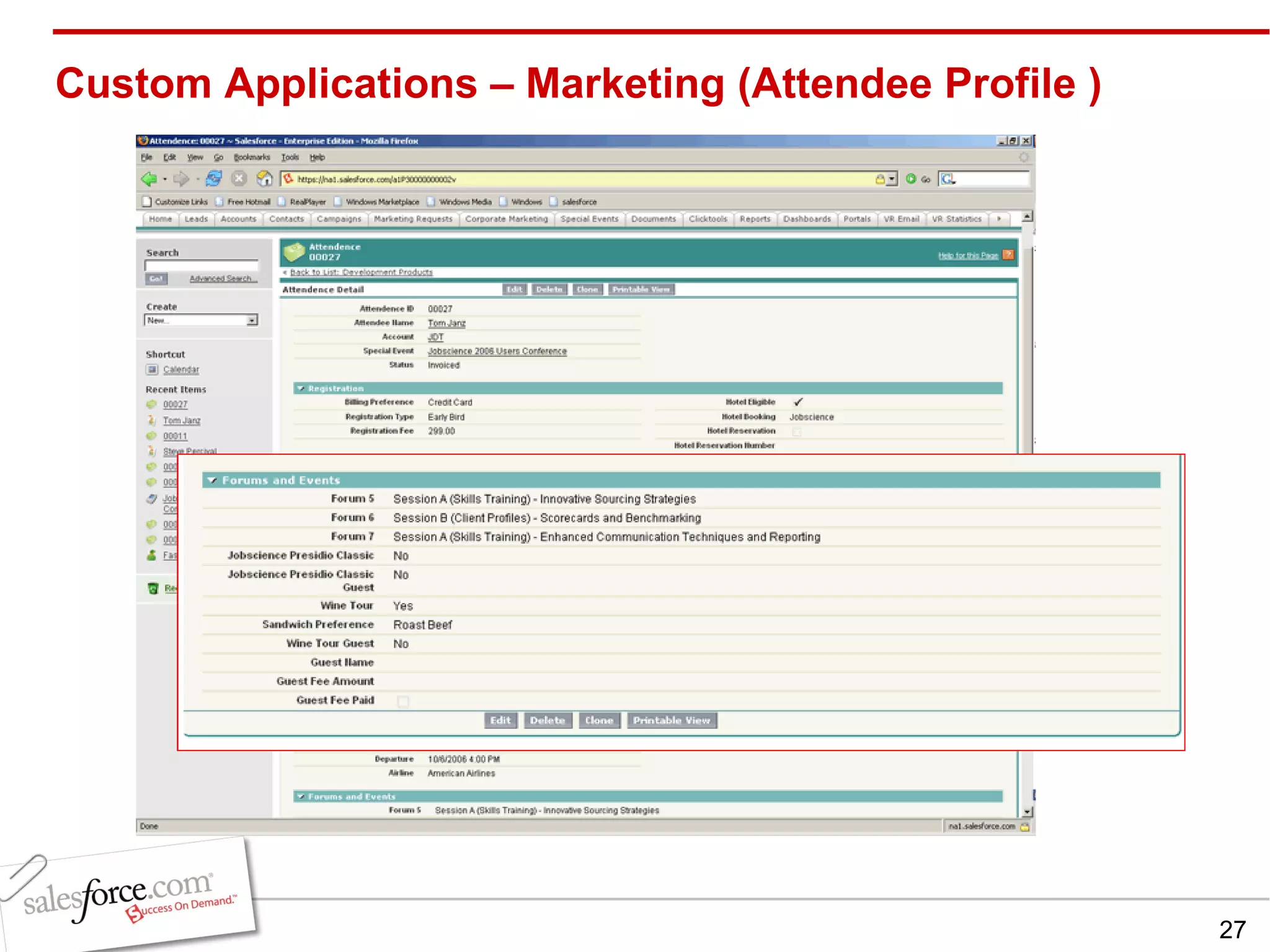Image resolution: width=1270 pixels, height=952 pixels.
Task: Switch to the Special Events tab
Action: click(x=589, y=219)
